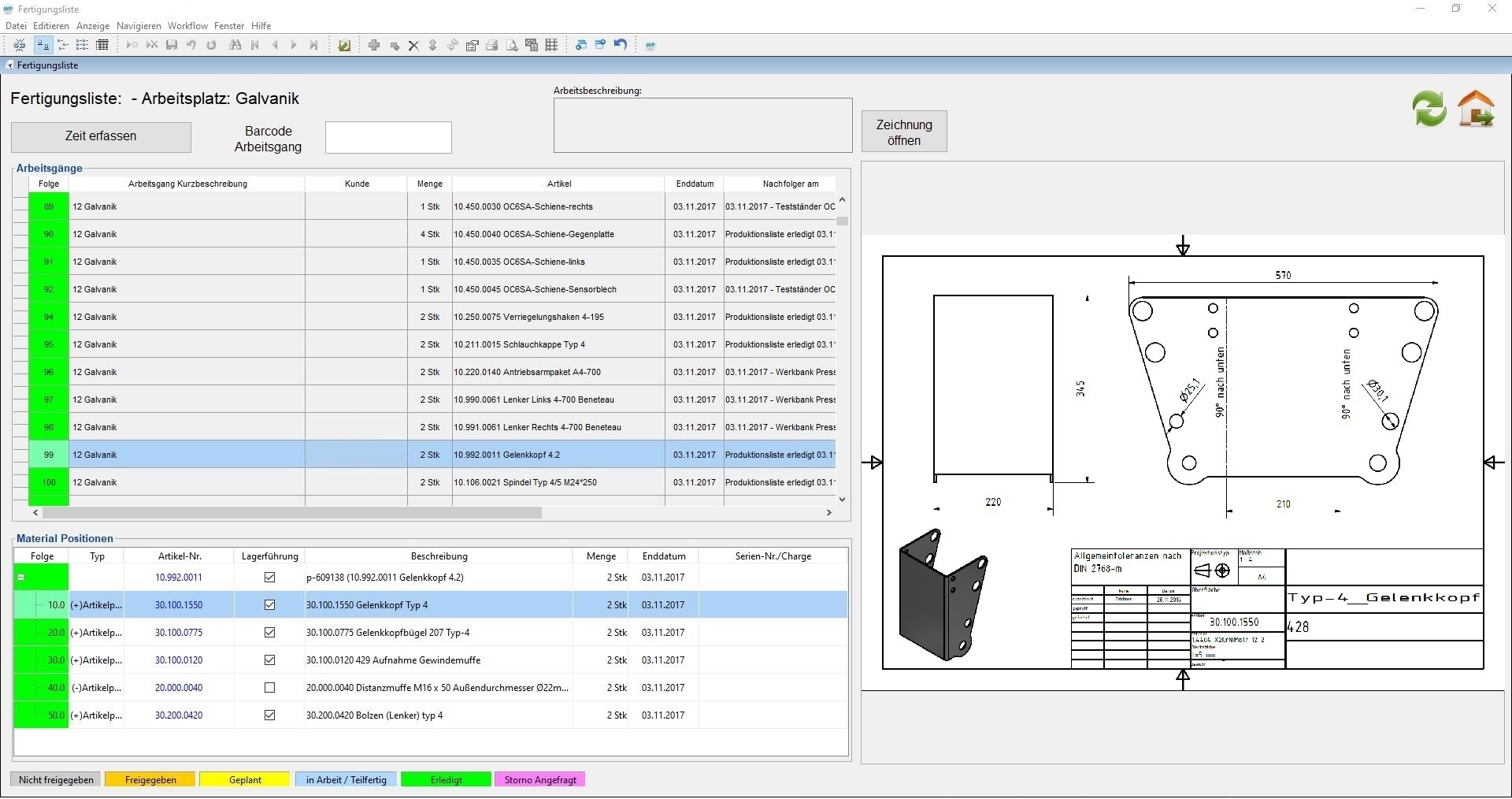Viewport: 1512px width, 799px height.
Task: Click the grid table view icon
Action: (x=552, y=46)
